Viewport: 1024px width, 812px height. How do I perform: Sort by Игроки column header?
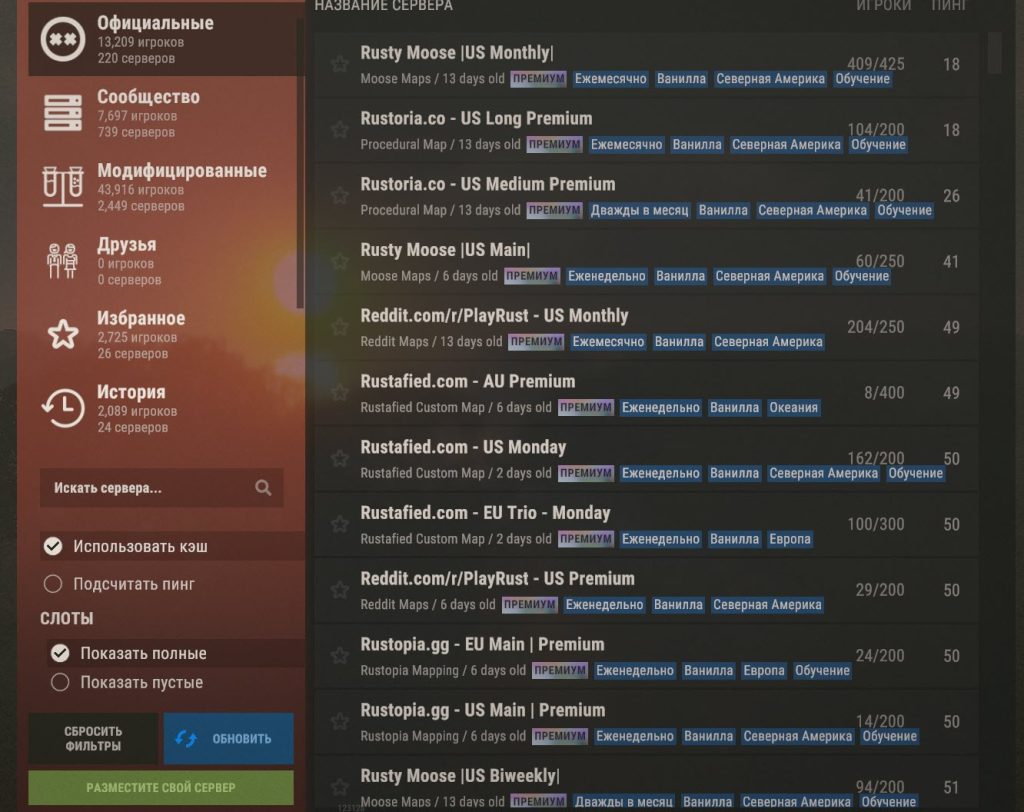point(884,6)
